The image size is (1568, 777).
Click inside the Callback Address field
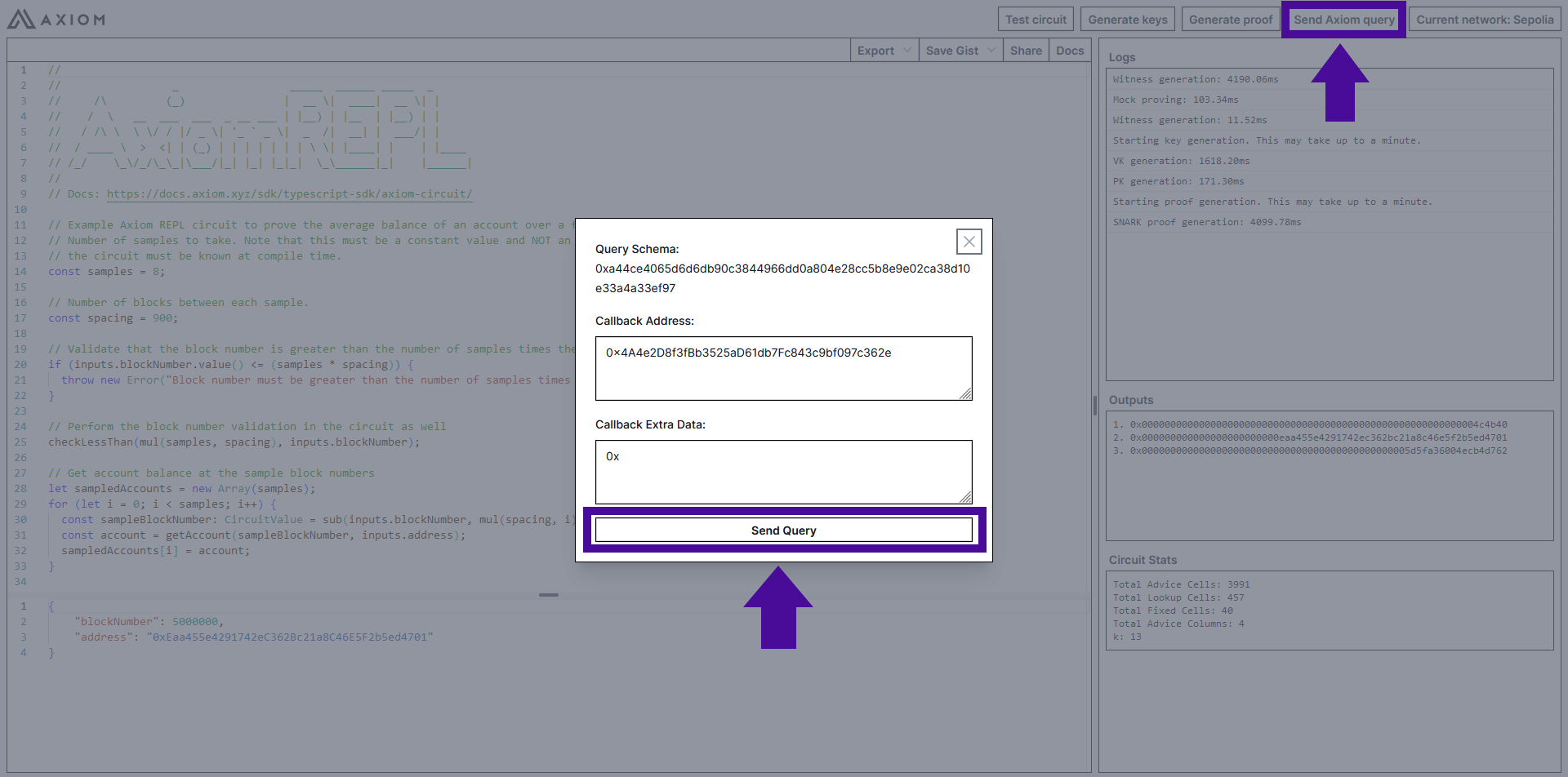782,368
